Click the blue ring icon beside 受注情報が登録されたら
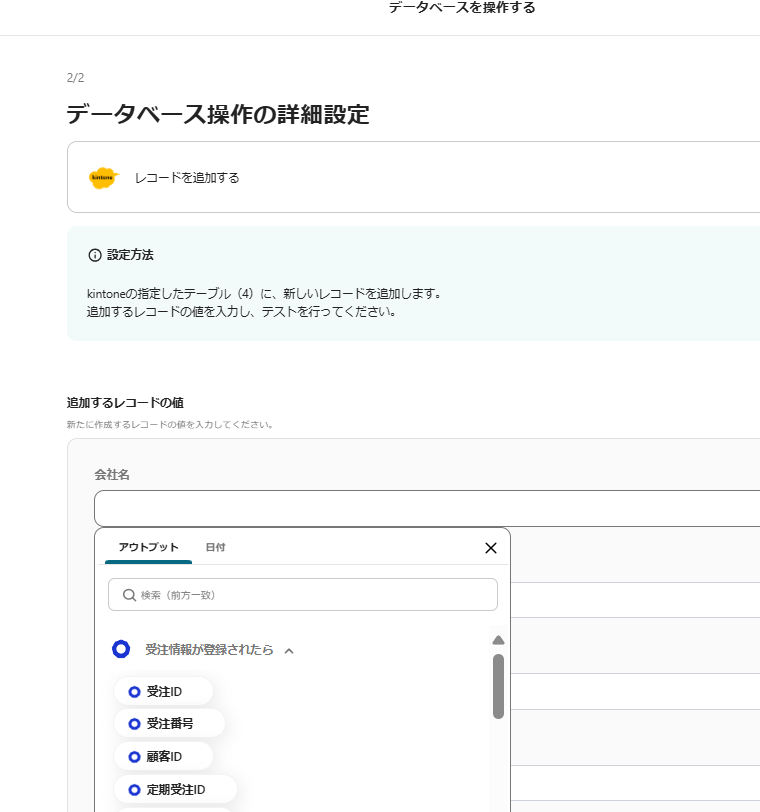 point(121,650)
